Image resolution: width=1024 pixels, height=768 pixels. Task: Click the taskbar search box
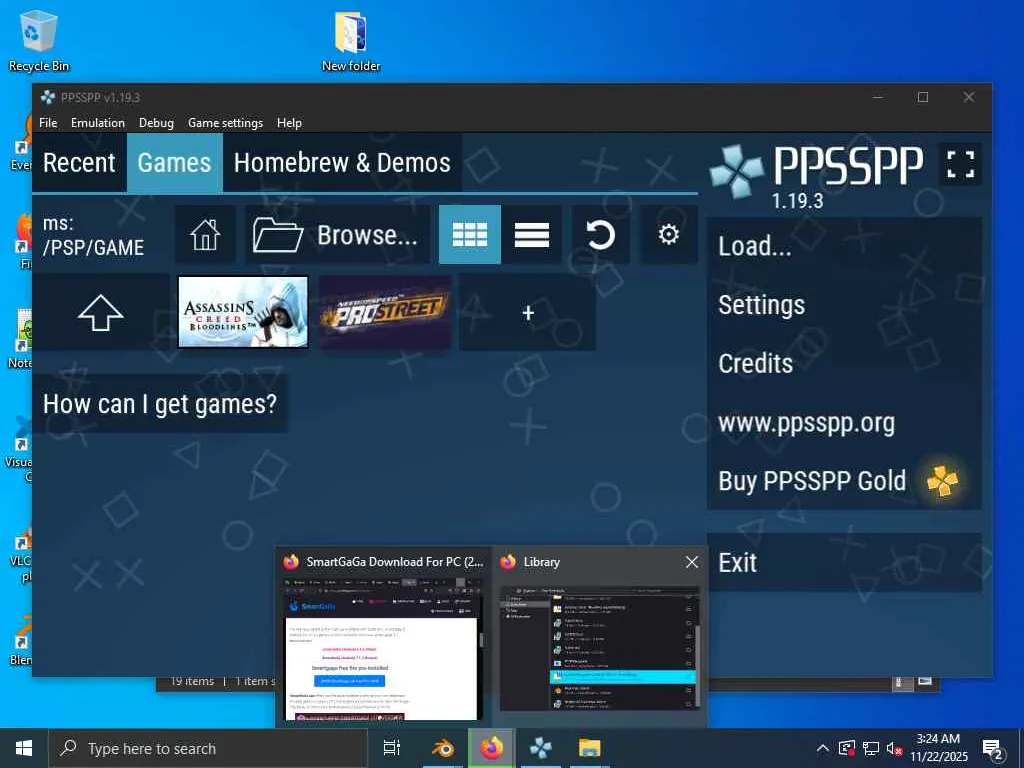tap(208, 748)
